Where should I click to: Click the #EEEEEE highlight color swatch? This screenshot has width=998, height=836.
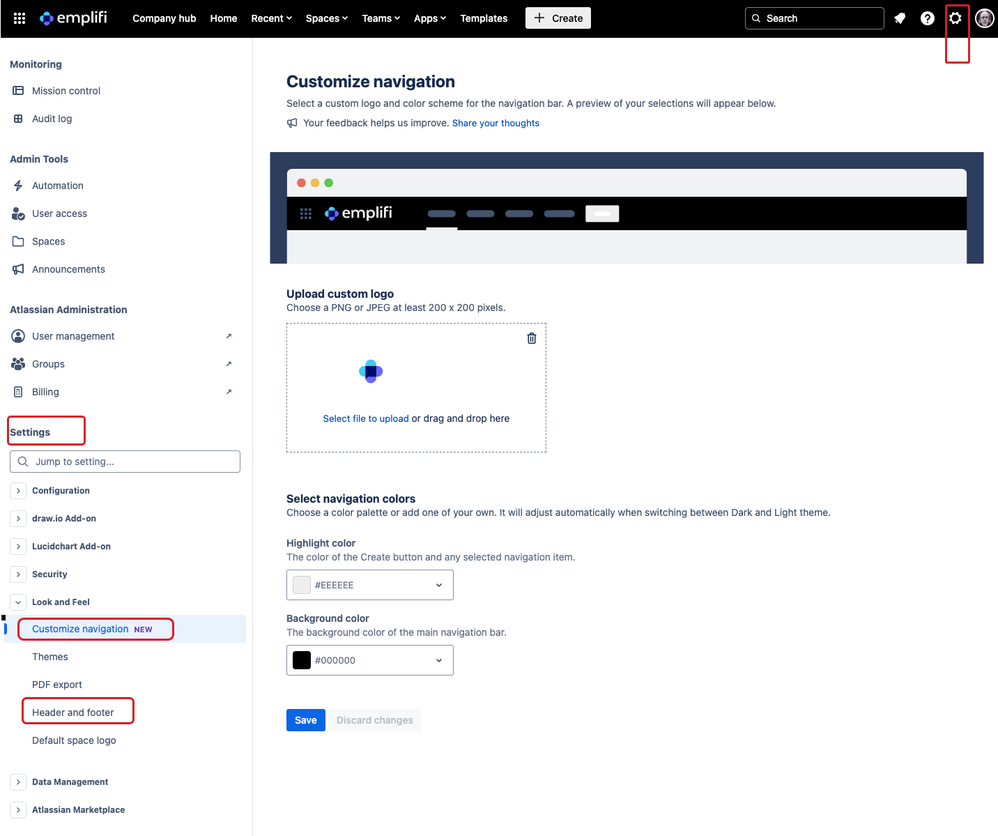pyautogui.click(x=302, y=585)
